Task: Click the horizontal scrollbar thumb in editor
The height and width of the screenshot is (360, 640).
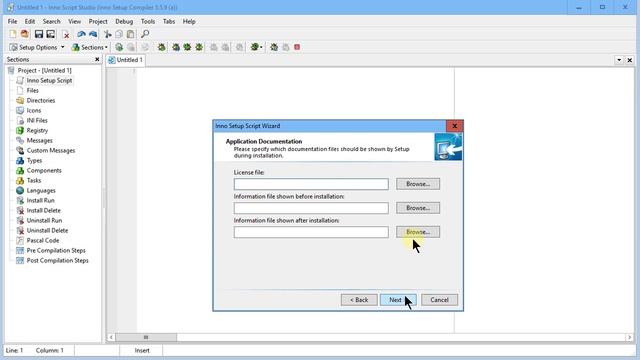Action: [146, 338]
